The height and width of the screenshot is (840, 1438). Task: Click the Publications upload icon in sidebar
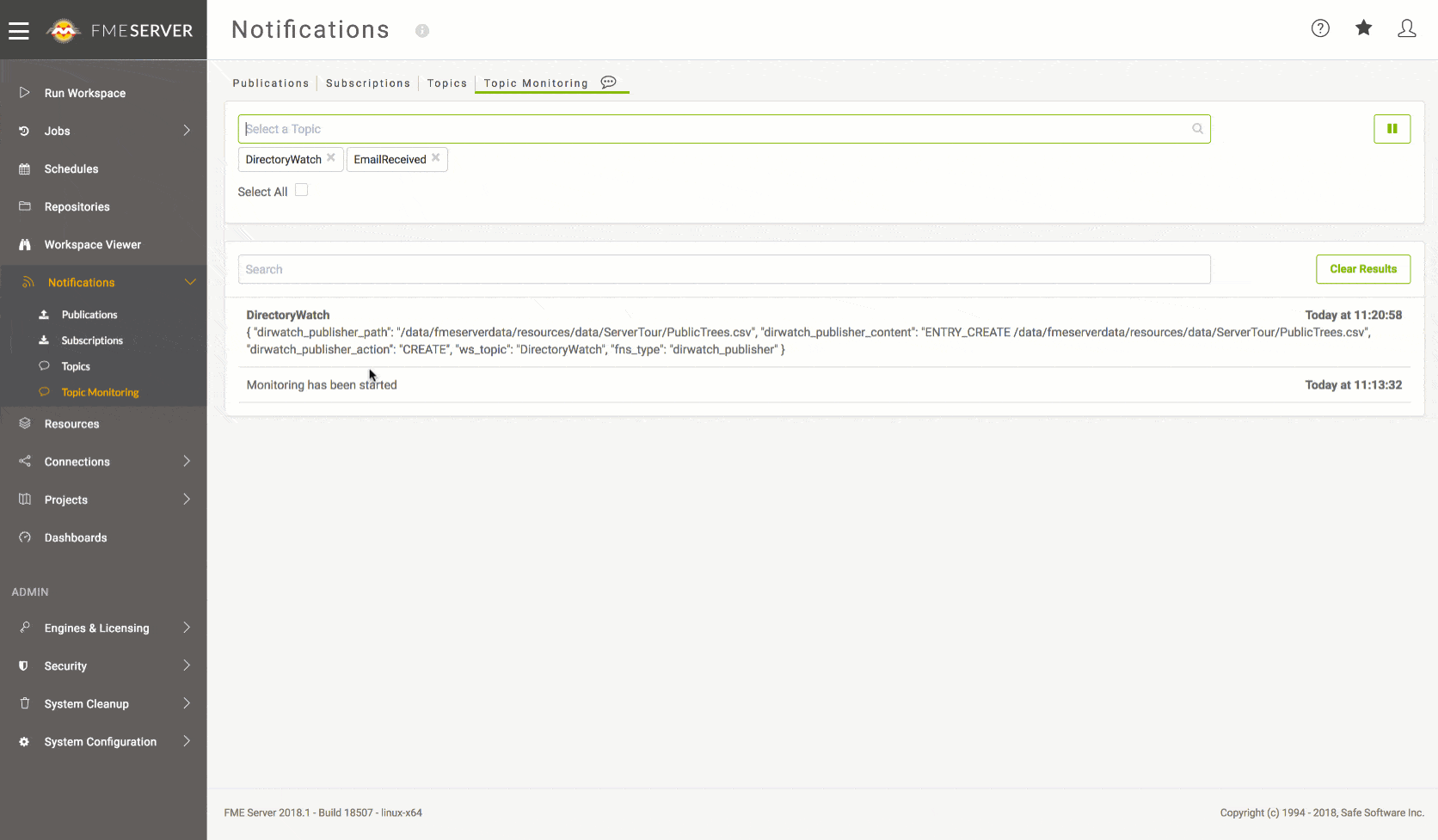coord(44,315)
